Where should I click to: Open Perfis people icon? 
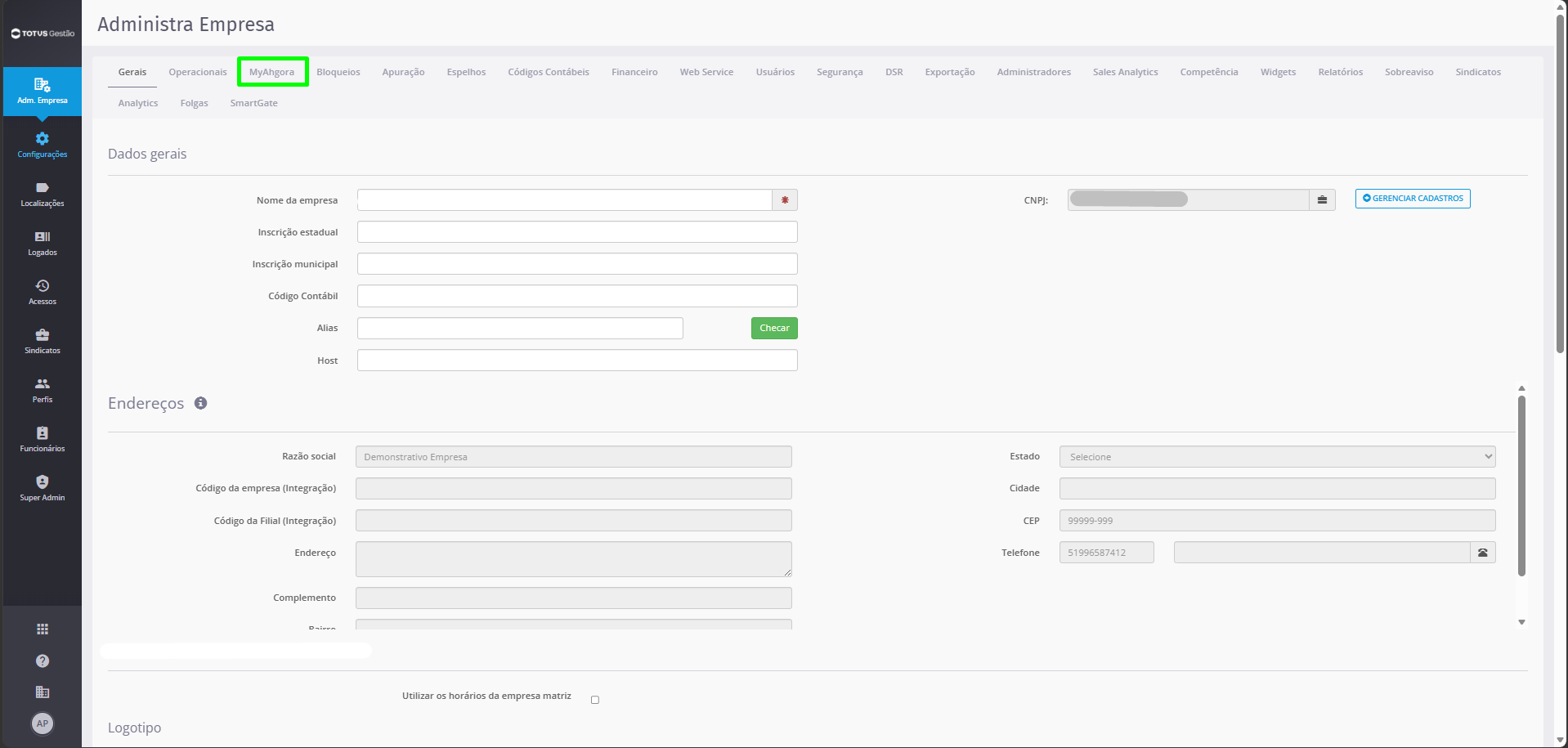43,384
